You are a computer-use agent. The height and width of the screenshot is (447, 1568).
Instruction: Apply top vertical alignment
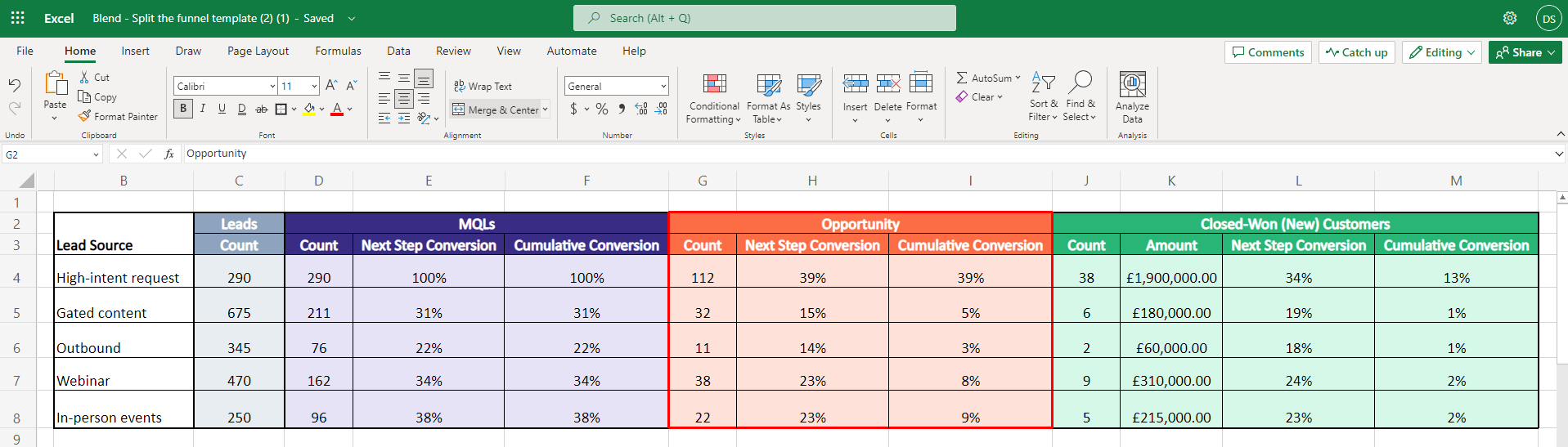384,77
